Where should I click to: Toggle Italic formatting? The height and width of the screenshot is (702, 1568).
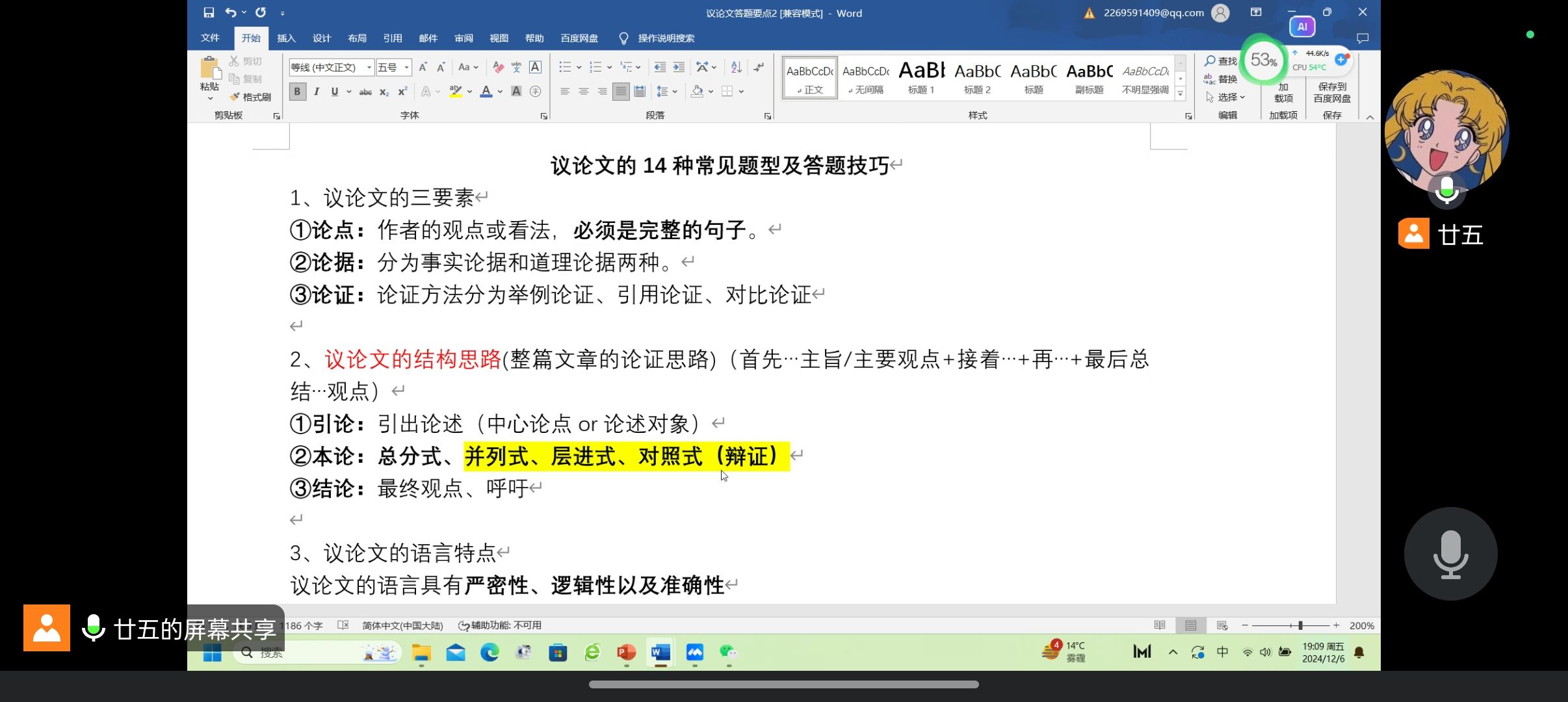[x=316, y=92]
